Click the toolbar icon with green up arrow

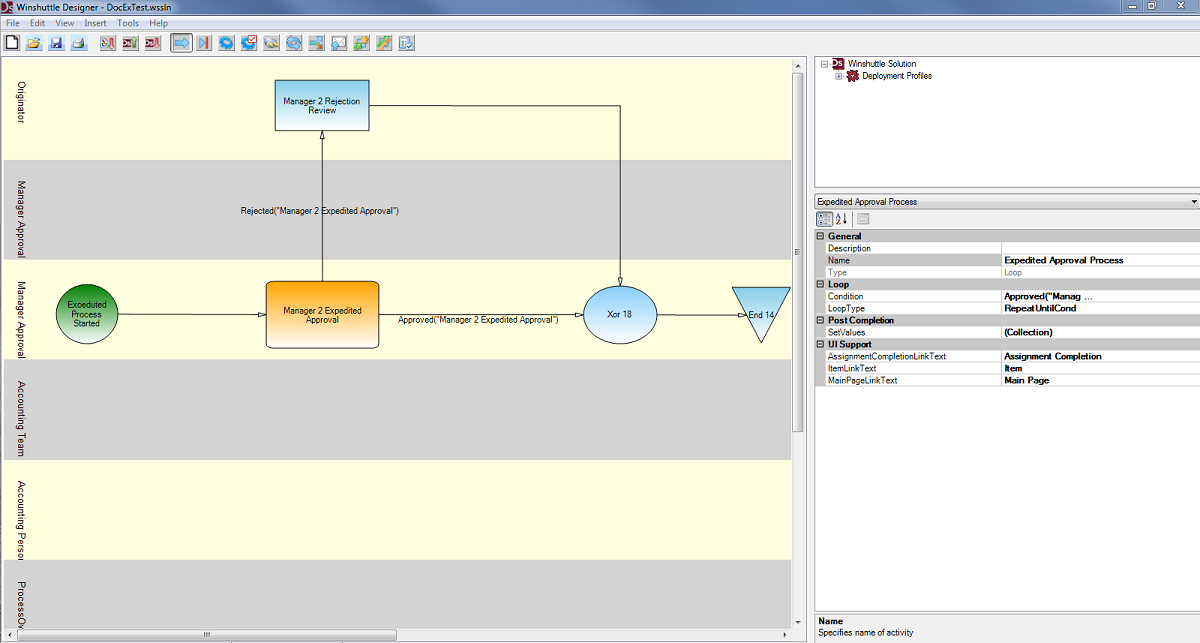130,43
